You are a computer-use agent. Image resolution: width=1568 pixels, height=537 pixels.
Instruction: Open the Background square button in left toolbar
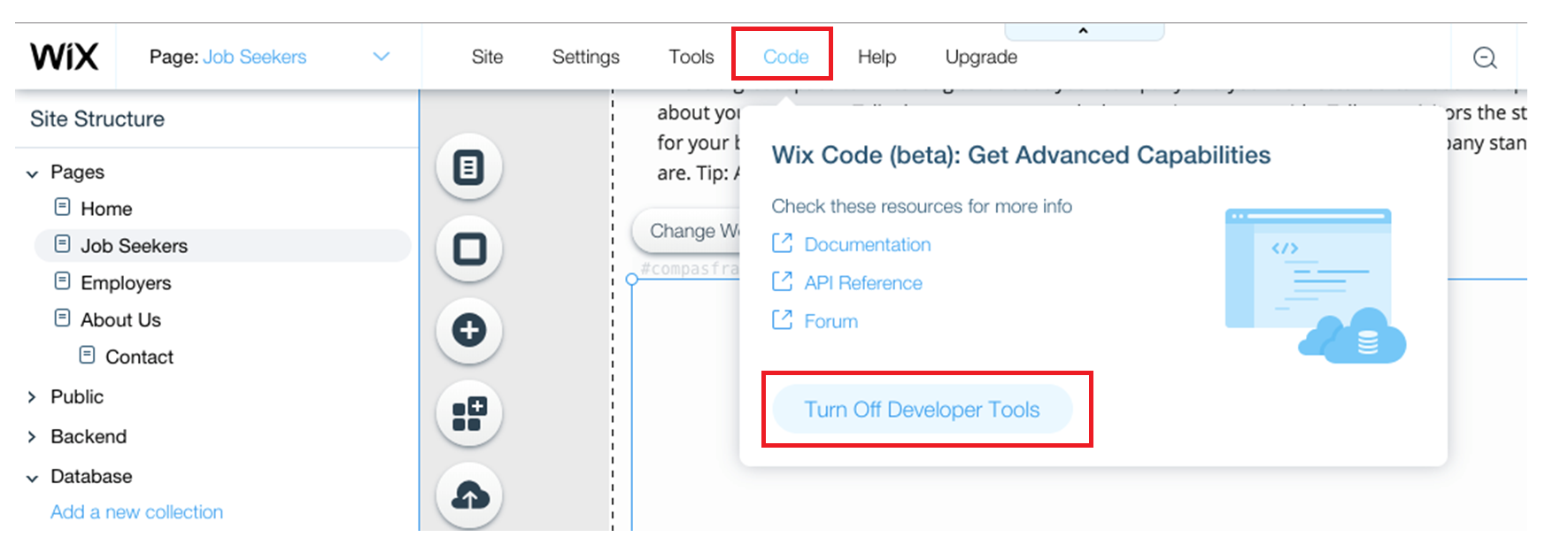coord(469,249)
